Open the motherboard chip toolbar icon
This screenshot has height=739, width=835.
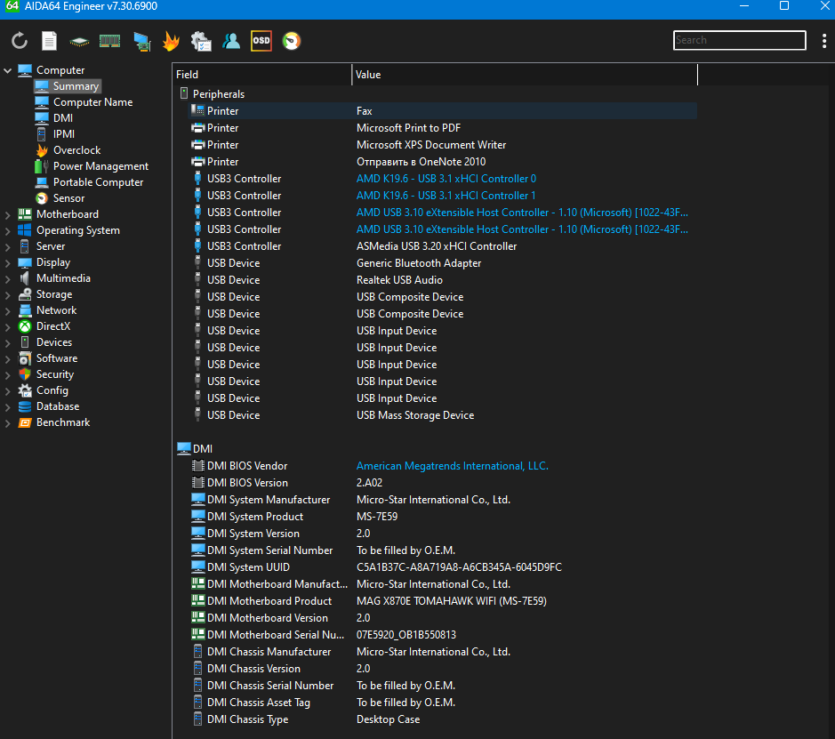[x=79, y=42]
